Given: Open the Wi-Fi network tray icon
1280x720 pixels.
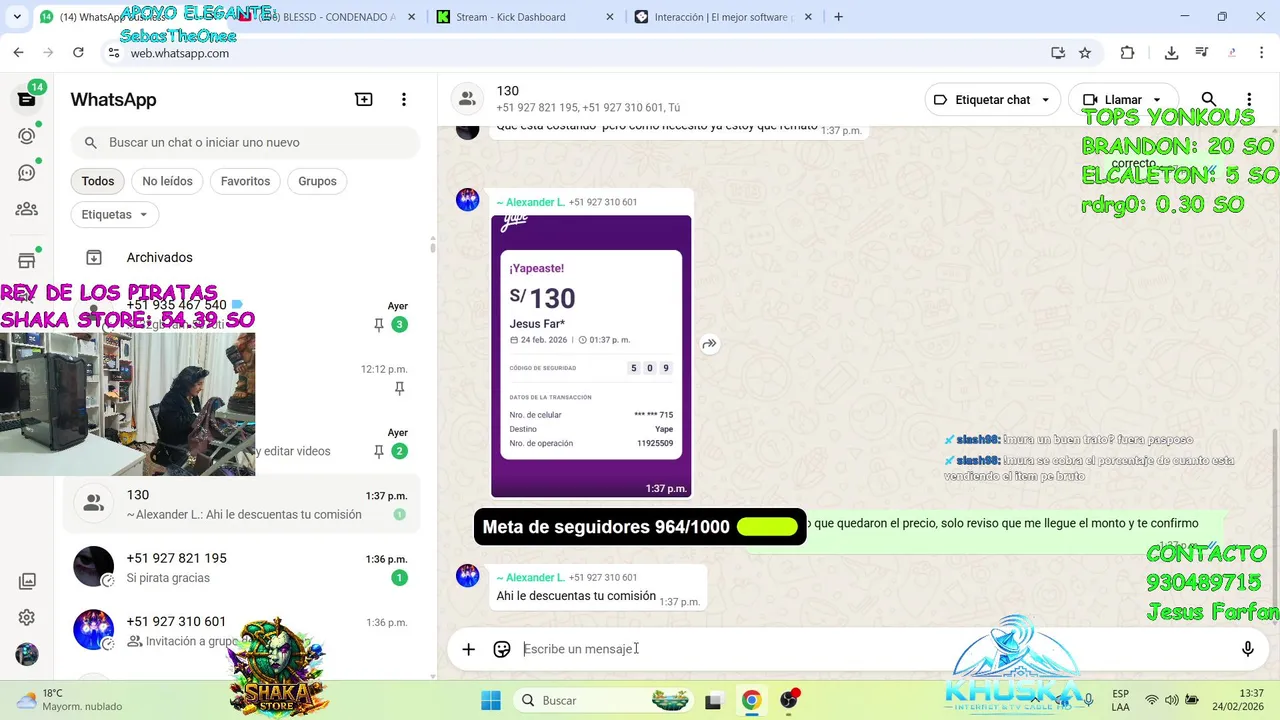Looking at the screenshot, I should click(1152, 700).
